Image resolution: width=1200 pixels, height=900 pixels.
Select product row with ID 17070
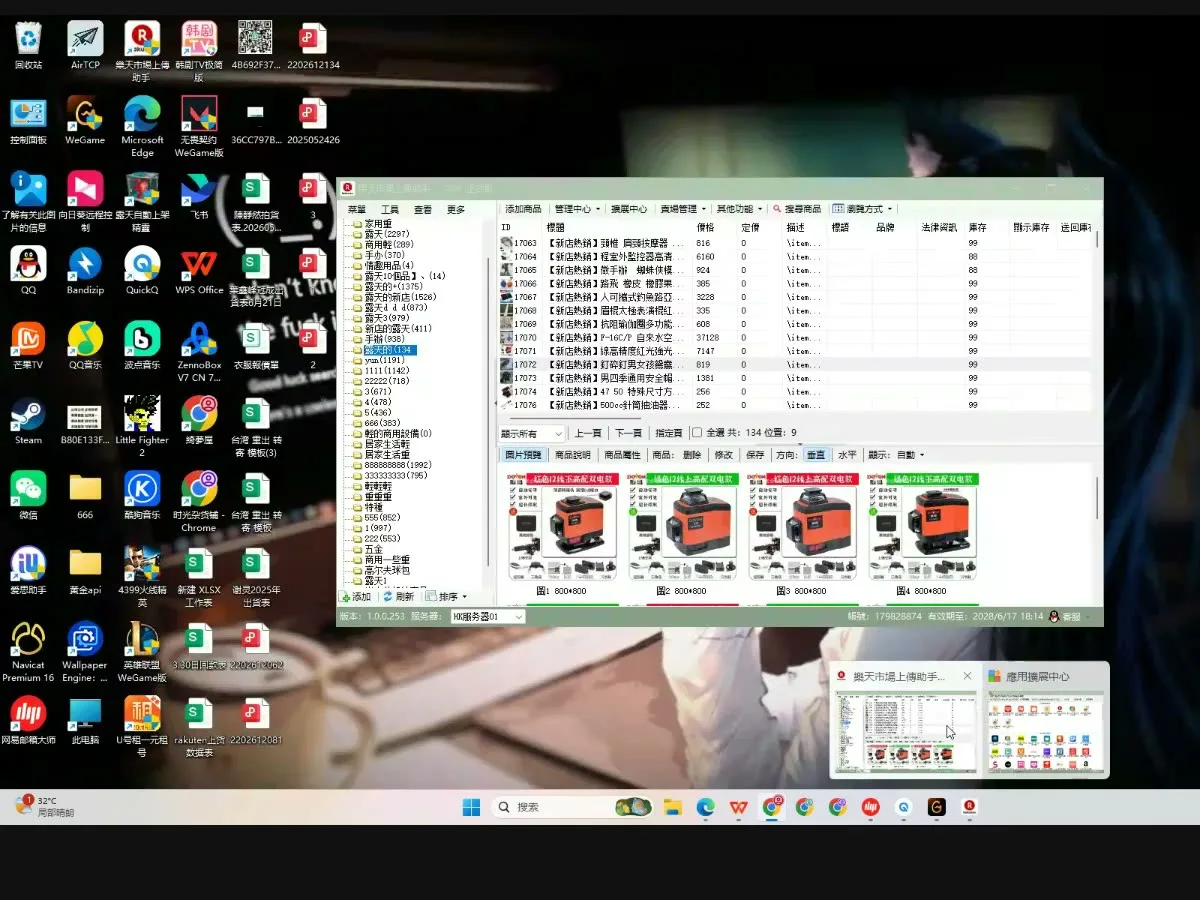pos(796,338)
